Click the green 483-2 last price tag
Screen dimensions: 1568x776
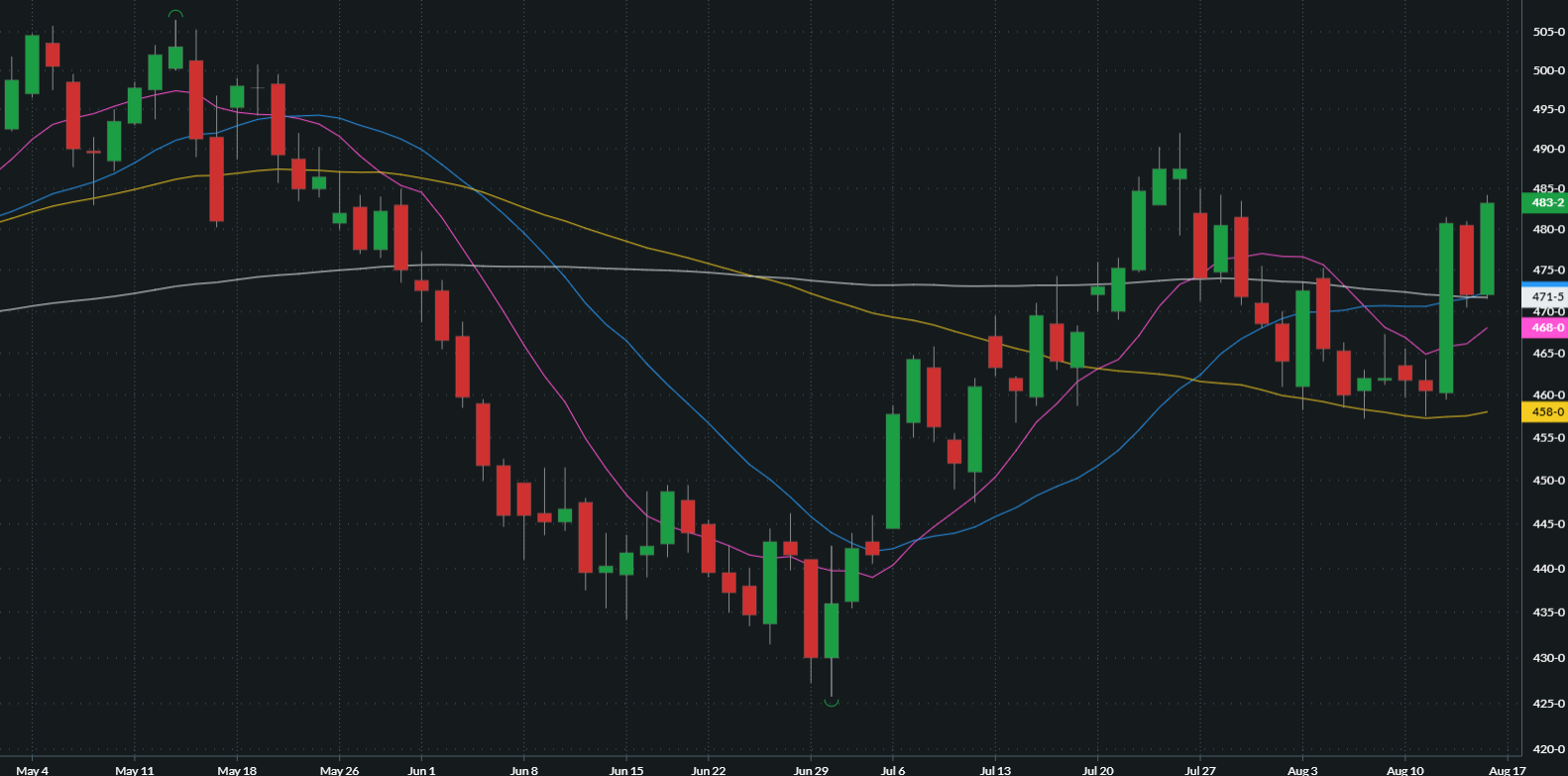coord(1544,203)
